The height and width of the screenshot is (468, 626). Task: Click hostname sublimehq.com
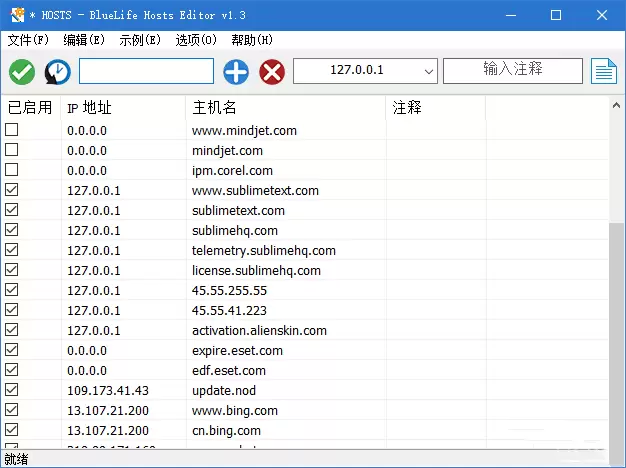(x=235, y=230)
